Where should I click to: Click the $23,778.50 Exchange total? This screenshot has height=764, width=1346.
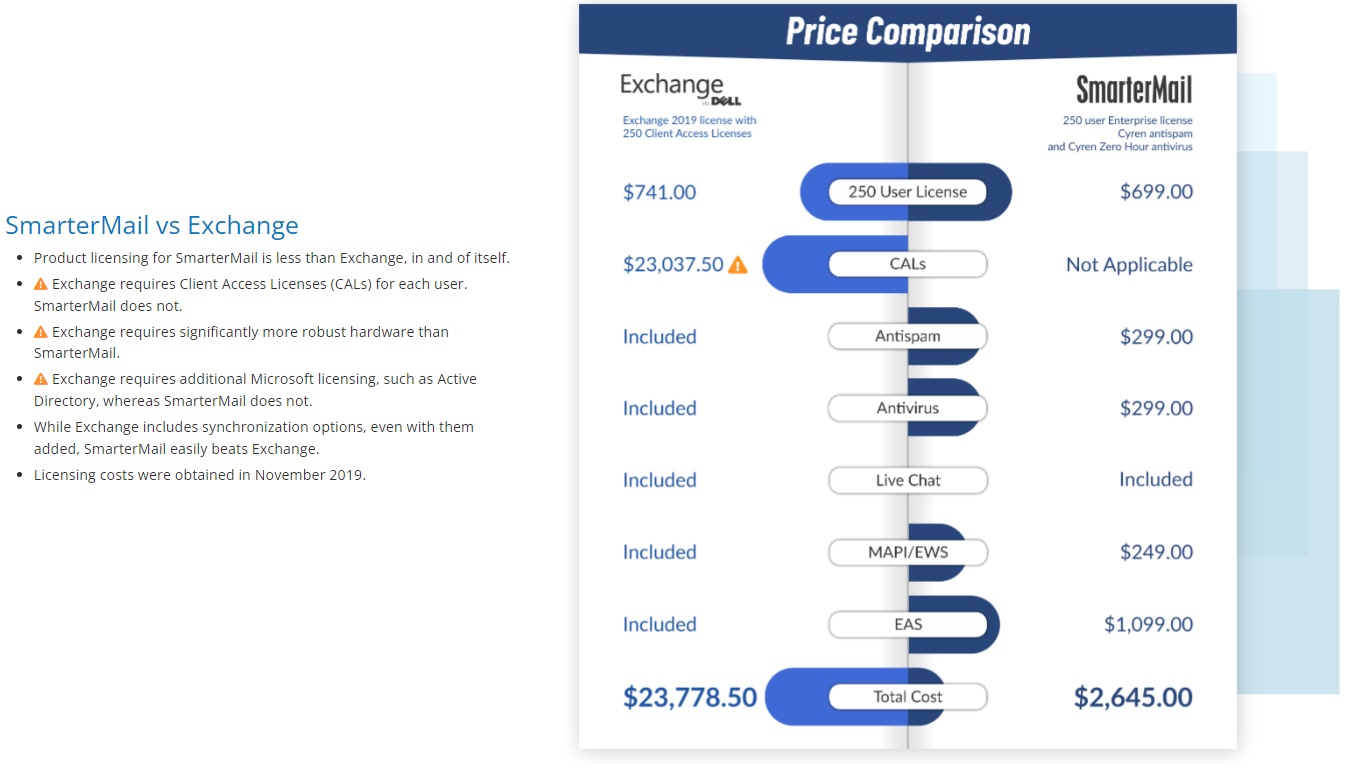(x=690, y=697)
